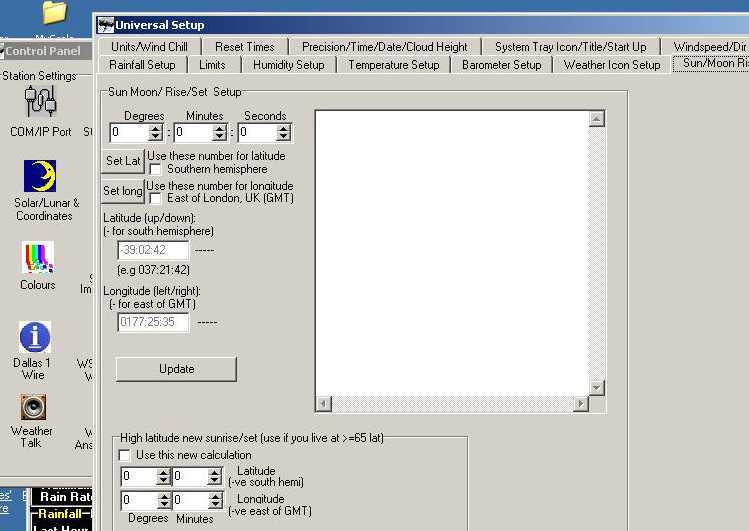Check East of London, UK (GMT)
The height and width of the screenshot is (531, 749).
155,199
